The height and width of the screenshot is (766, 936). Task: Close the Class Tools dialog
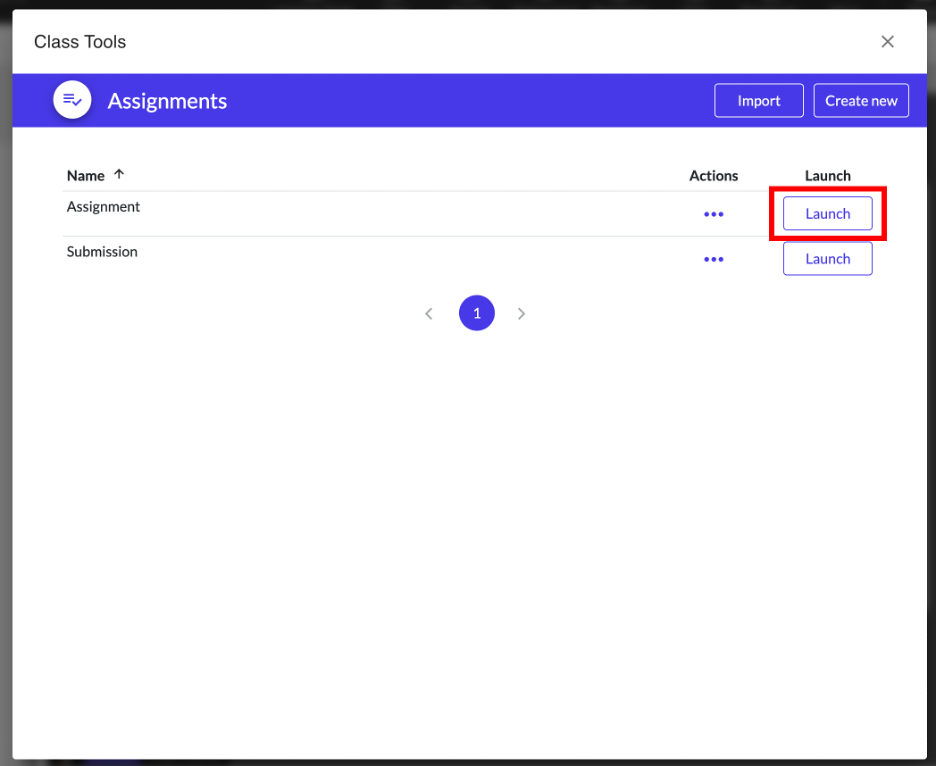[x=887, y=42]
